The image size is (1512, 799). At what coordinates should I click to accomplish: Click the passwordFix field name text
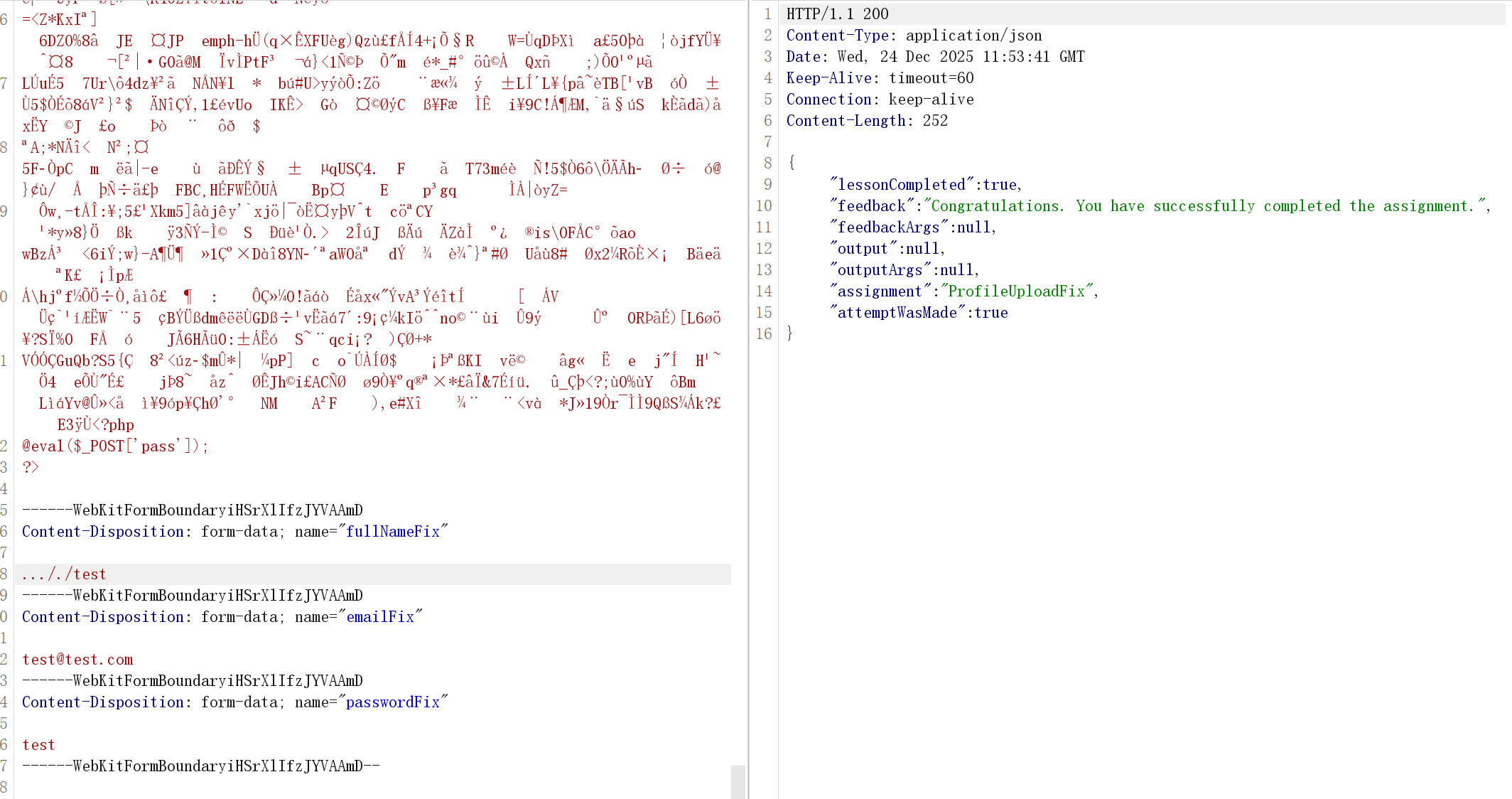pyautogui.click(x=392, y=702)
